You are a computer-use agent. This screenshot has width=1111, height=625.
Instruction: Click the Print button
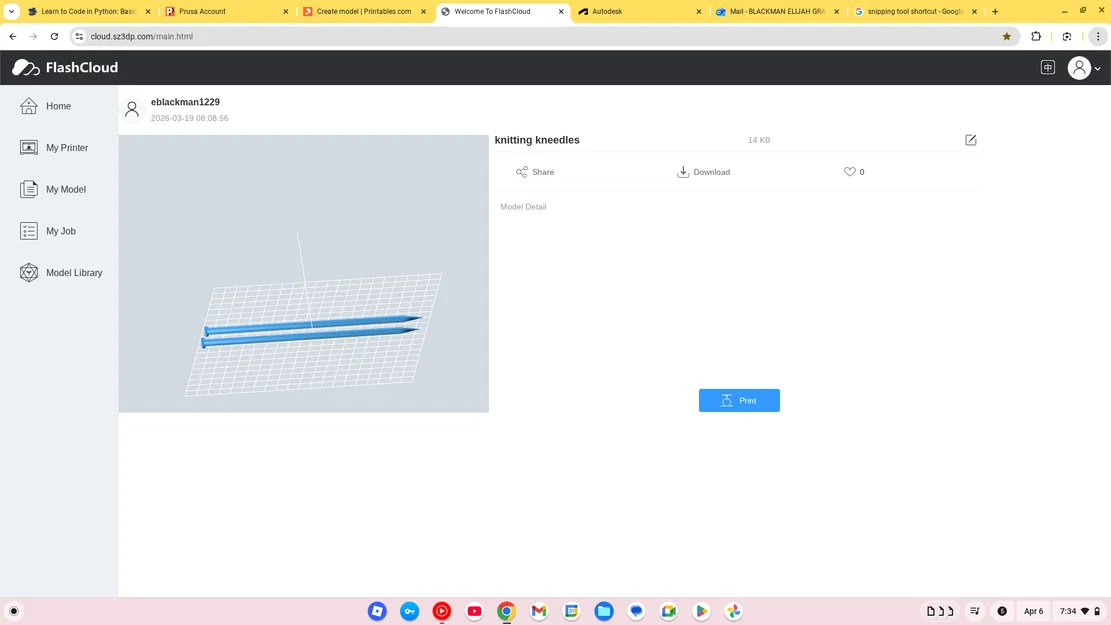click(x=739, y=400)
